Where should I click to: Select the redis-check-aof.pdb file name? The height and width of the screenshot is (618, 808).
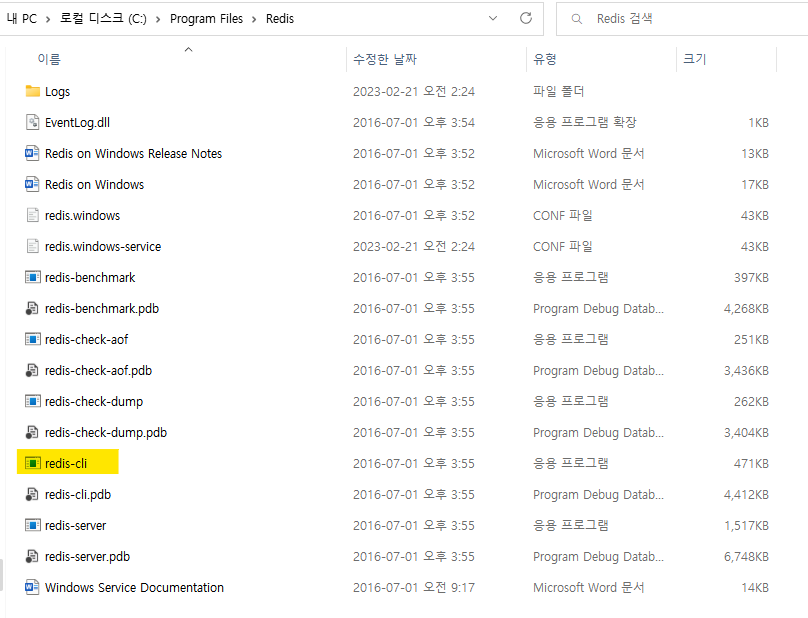tap(98, 370)
